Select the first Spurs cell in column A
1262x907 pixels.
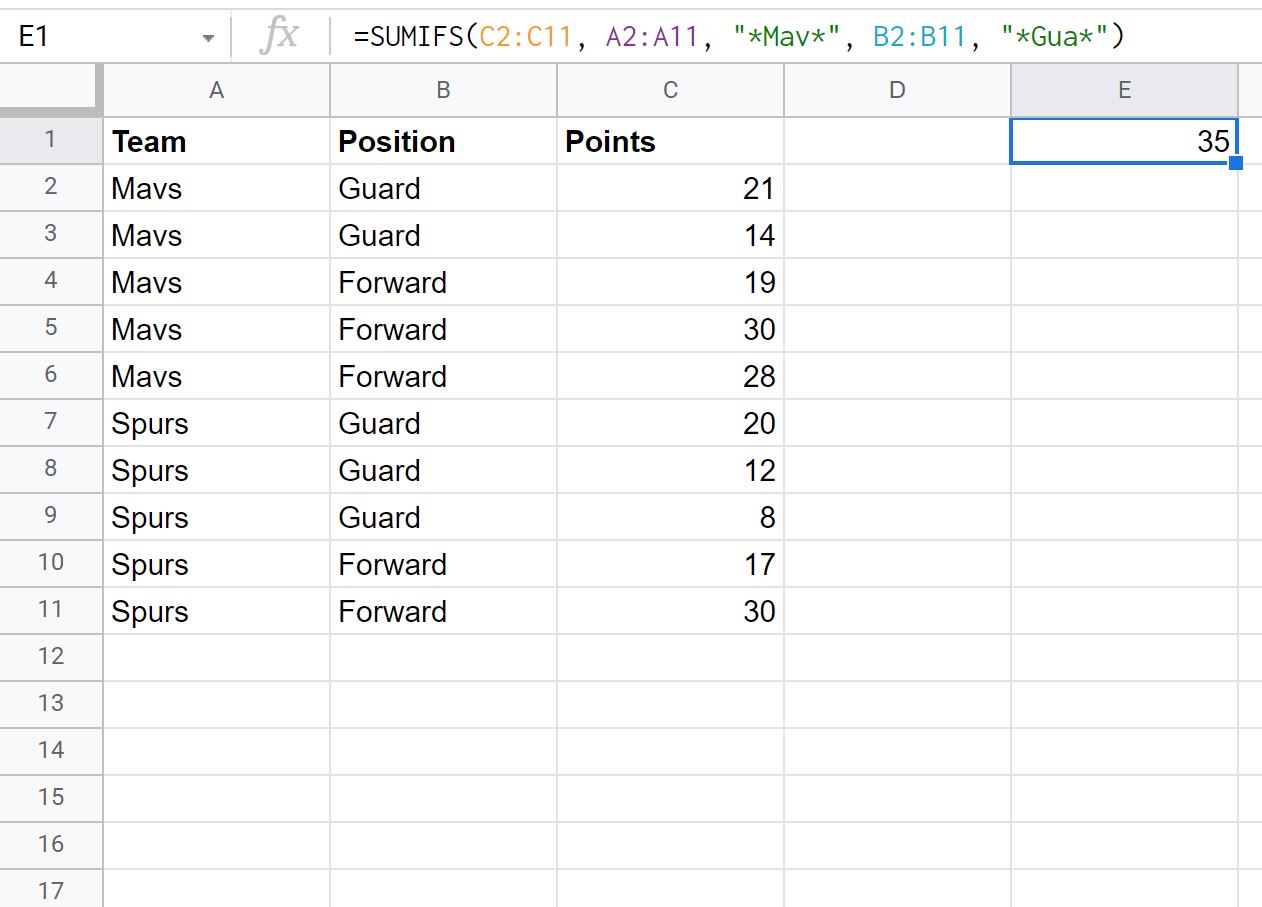coord(216,423)
